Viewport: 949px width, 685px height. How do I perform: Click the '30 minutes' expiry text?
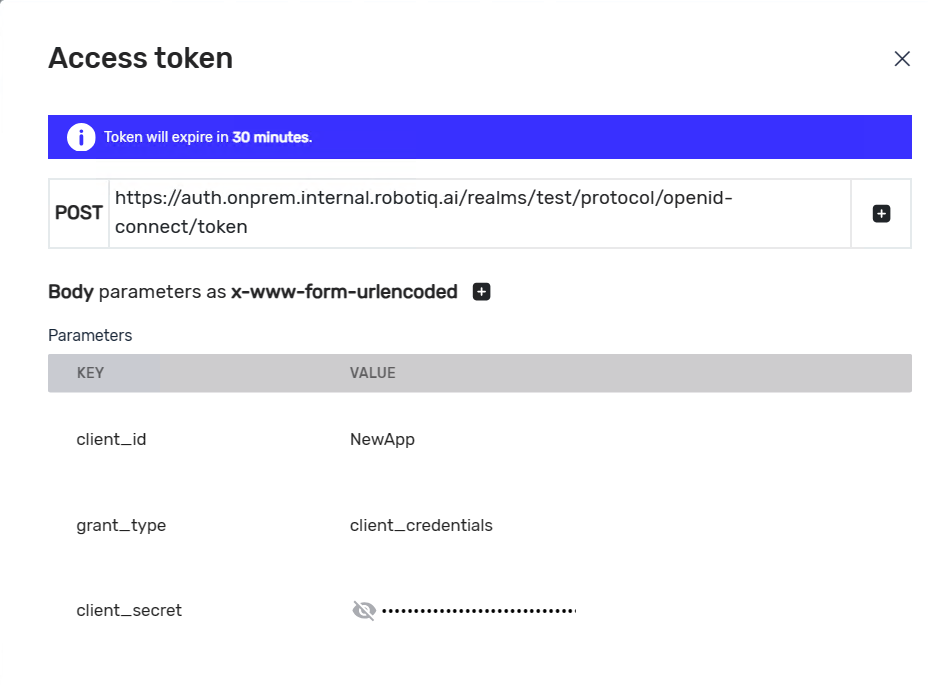[x=271, y=137]
